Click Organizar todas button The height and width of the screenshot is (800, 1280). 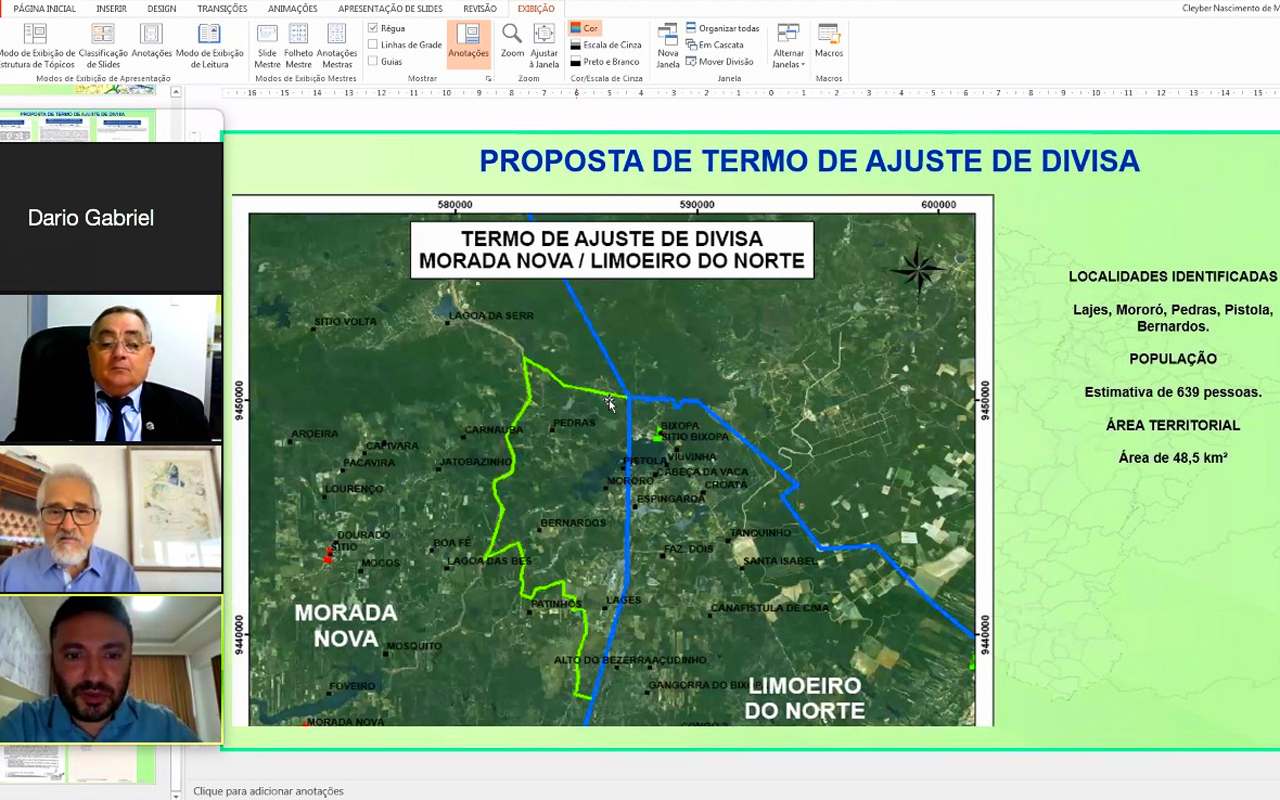pyautogui.click(x=722, y=28)
